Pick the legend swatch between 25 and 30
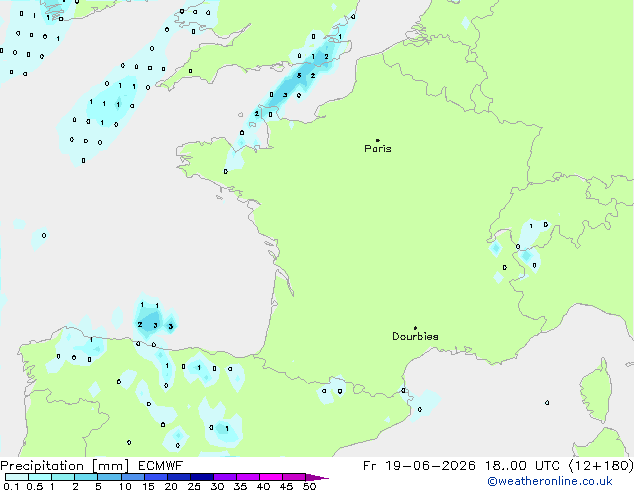 (x=202, y=477)
